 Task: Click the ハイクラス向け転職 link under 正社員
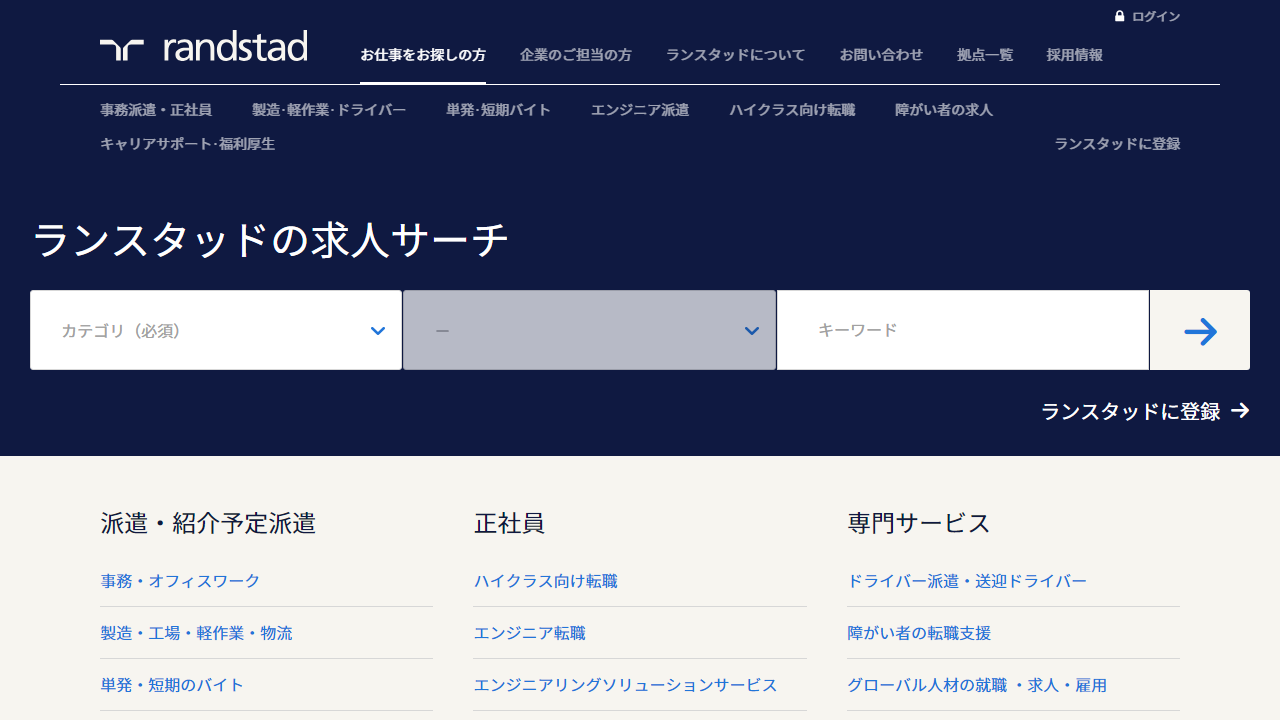tap(546, 581)
